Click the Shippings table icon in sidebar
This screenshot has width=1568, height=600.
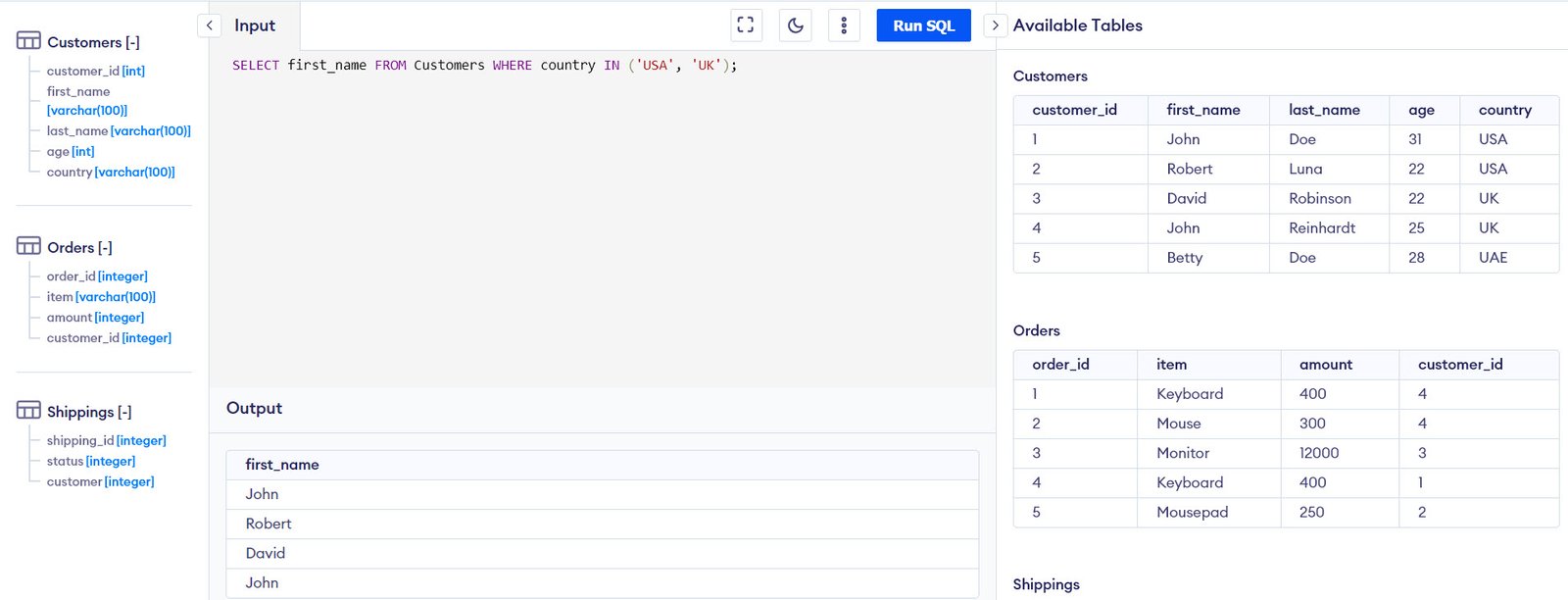point(28,411)
